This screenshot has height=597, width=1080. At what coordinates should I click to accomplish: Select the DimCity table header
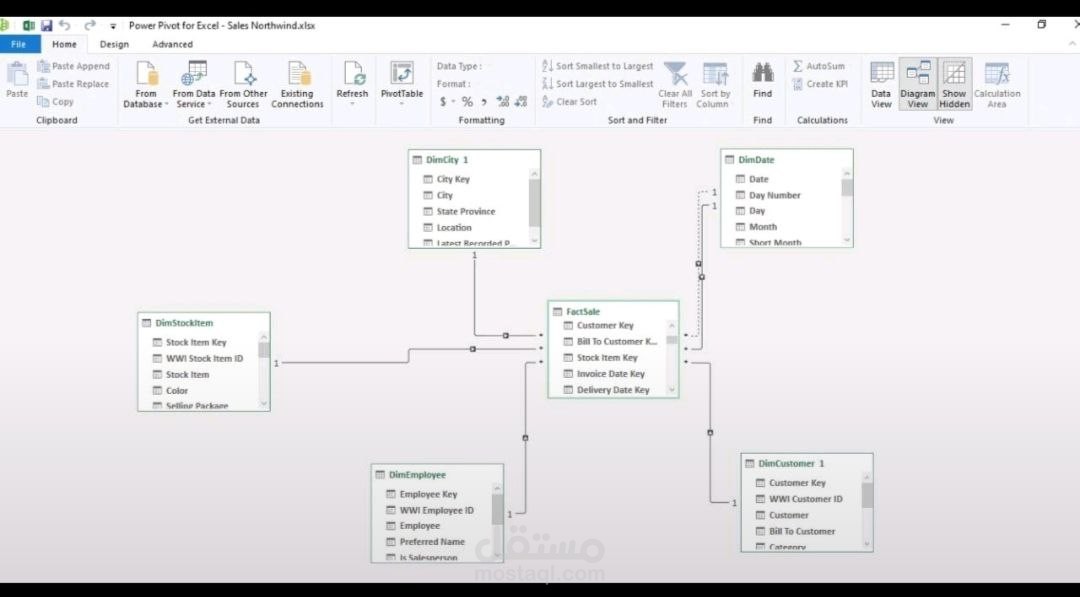pos(474,160)
